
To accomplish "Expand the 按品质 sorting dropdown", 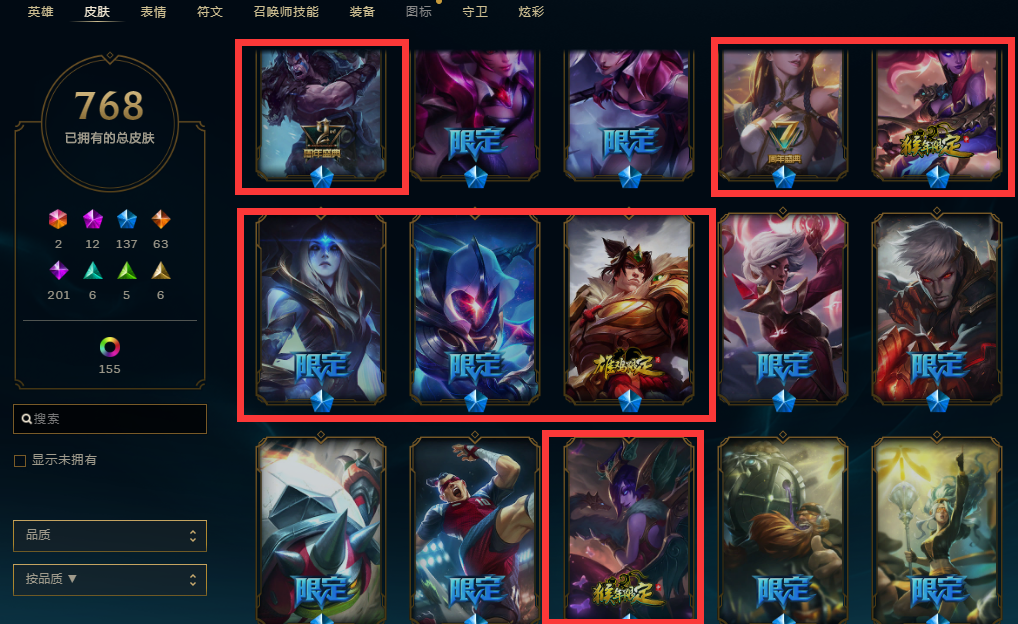I will [x=110, y=580].
